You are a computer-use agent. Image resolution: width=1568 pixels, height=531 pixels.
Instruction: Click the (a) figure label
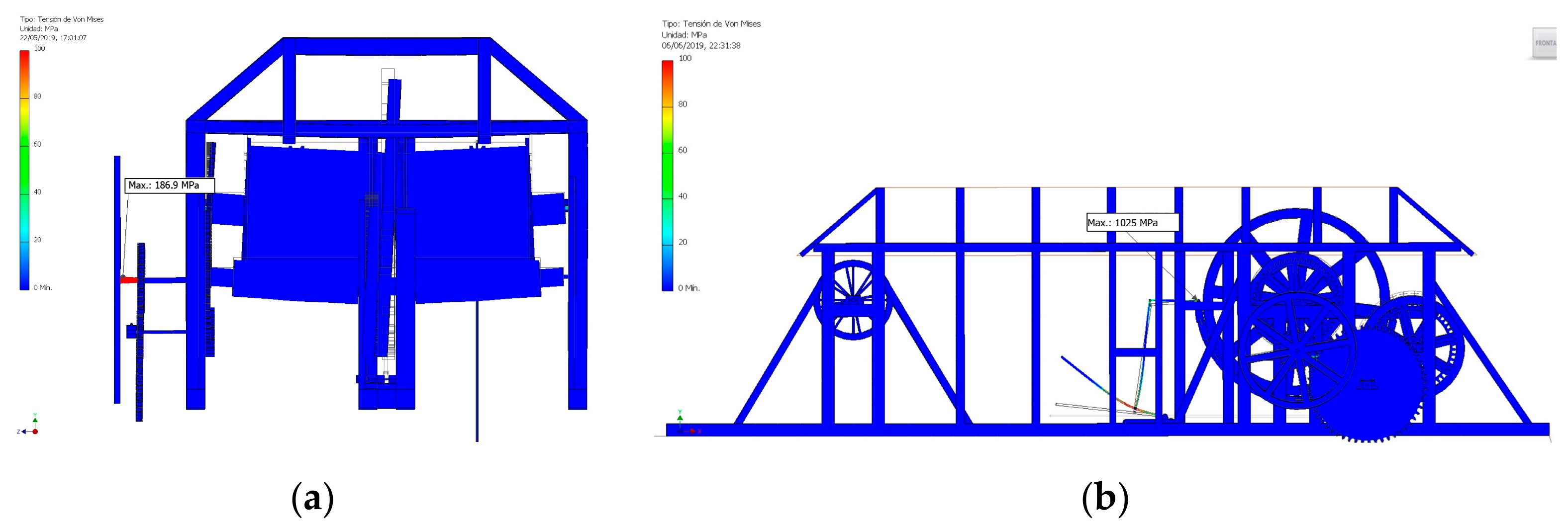click(x=312, y=498)
